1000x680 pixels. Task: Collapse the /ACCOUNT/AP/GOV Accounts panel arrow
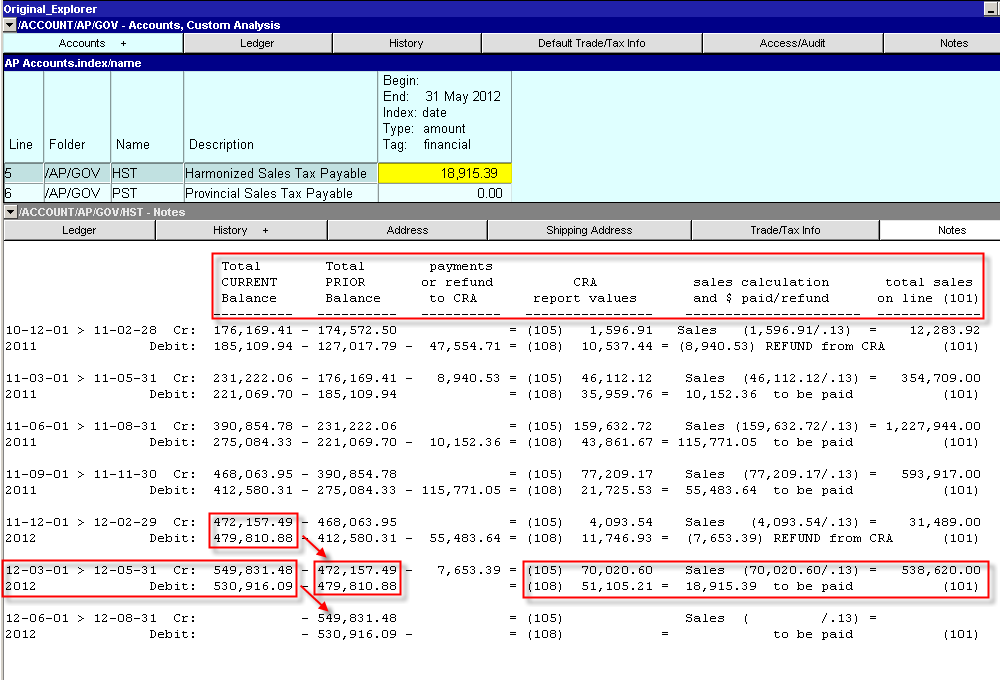coord(10,25)
